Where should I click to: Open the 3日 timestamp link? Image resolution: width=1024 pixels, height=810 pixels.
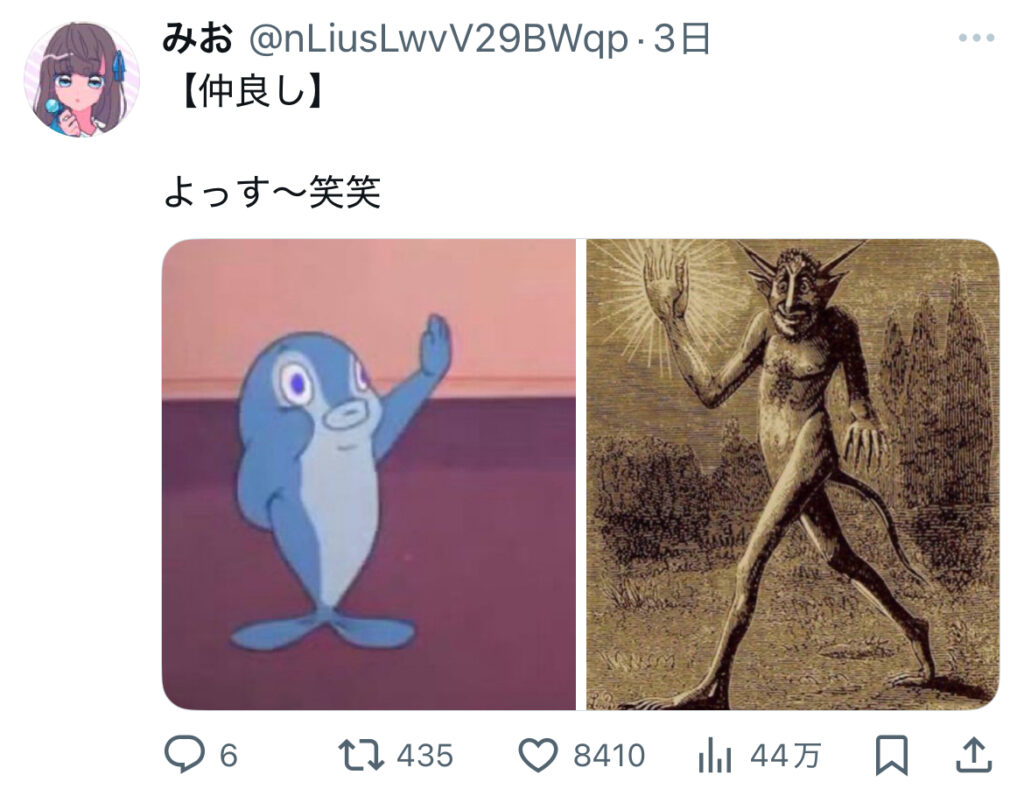(681, 39)
